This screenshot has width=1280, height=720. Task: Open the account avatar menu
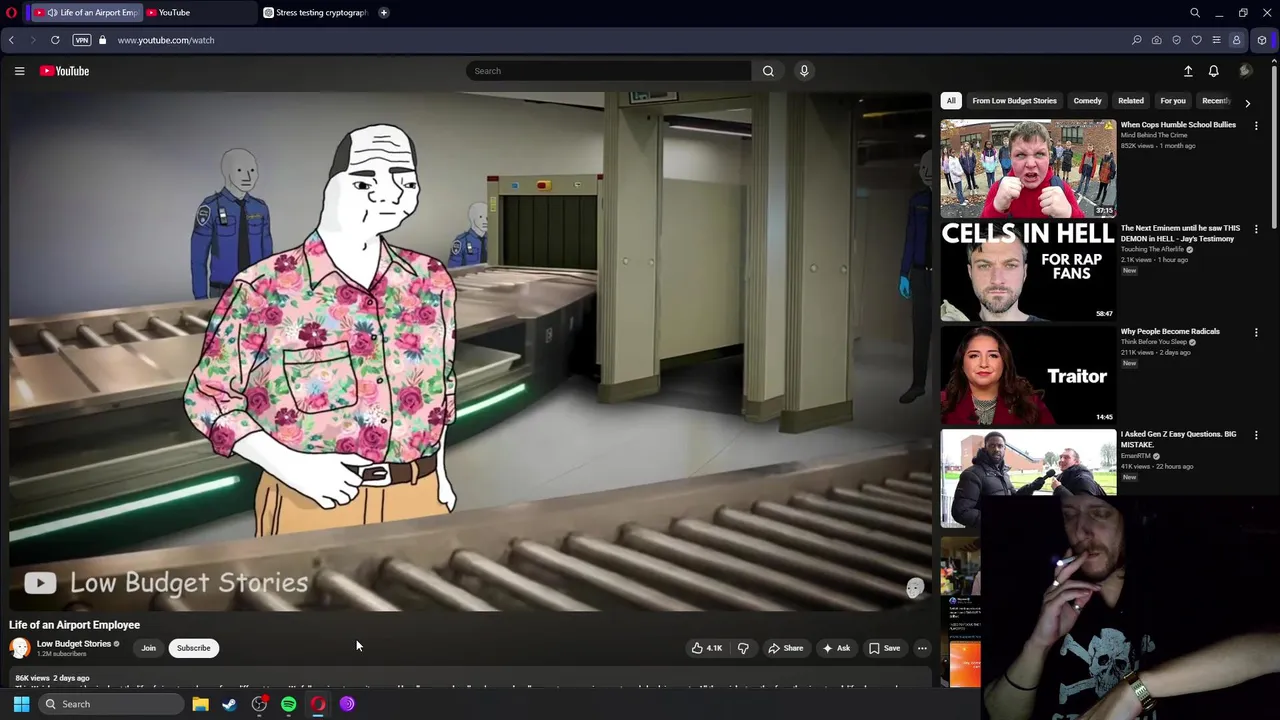pos(1245,71)
